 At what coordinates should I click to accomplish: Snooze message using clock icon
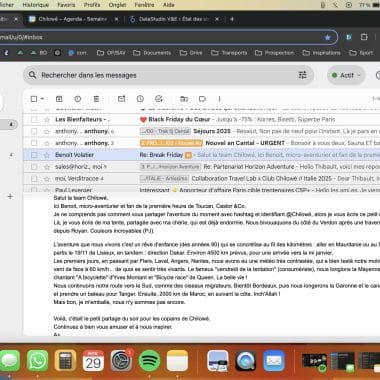[140, 99]
